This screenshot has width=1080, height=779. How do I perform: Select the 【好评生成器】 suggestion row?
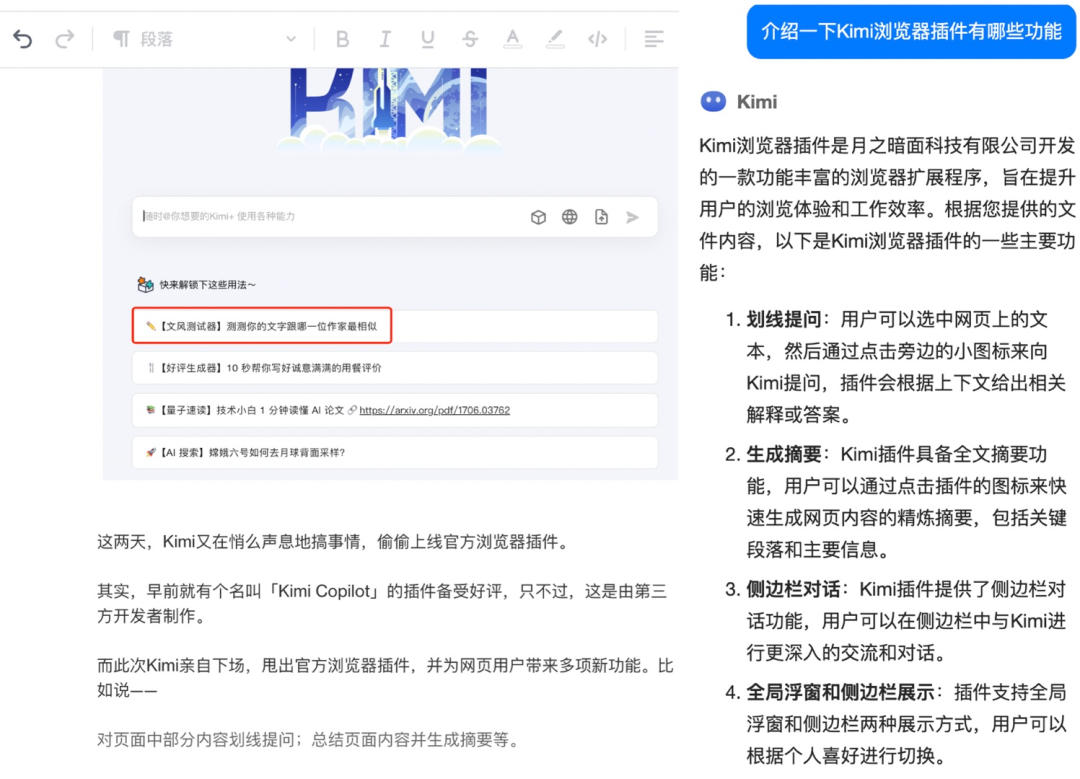pyautogui.click(x=395, y=368)
